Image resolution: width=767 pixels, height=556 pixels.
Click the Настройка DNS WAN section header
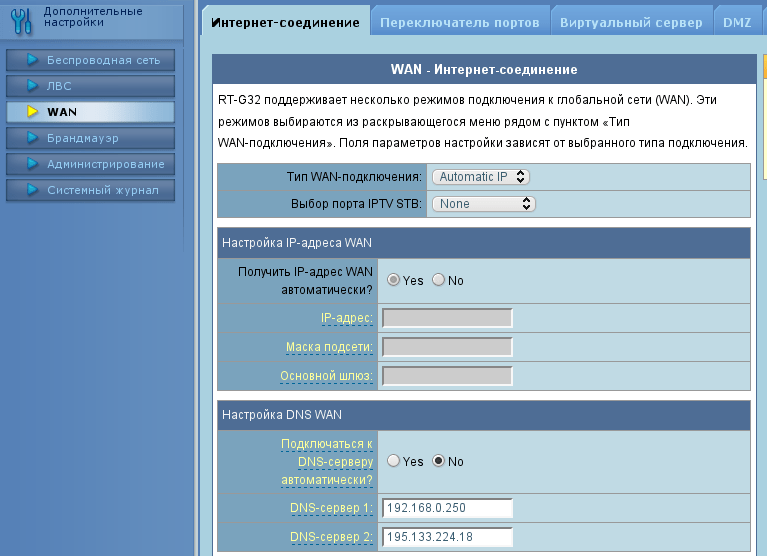click(484, 415)
